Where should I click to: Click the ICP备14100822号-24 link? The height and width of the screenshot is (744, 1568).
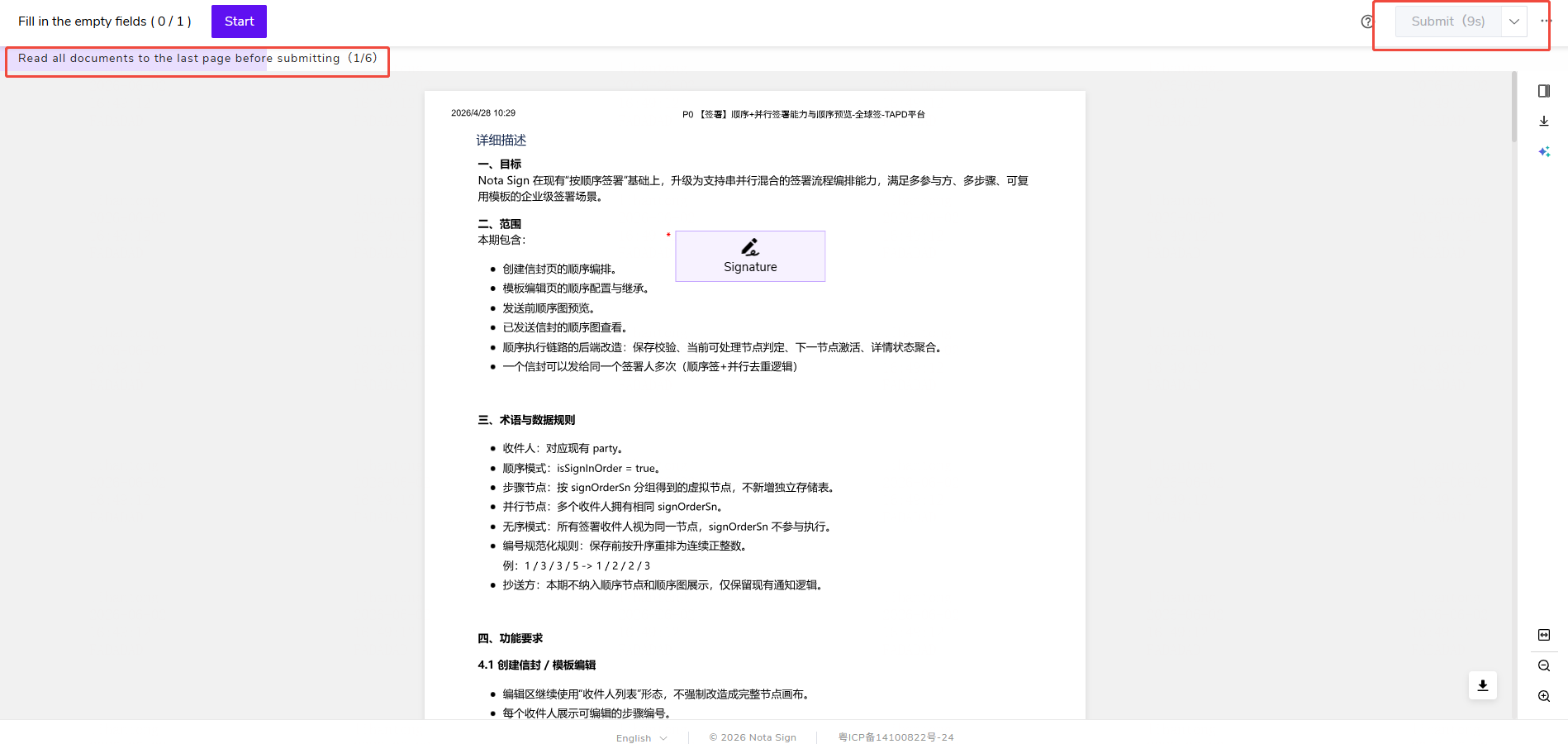point(896,737)
